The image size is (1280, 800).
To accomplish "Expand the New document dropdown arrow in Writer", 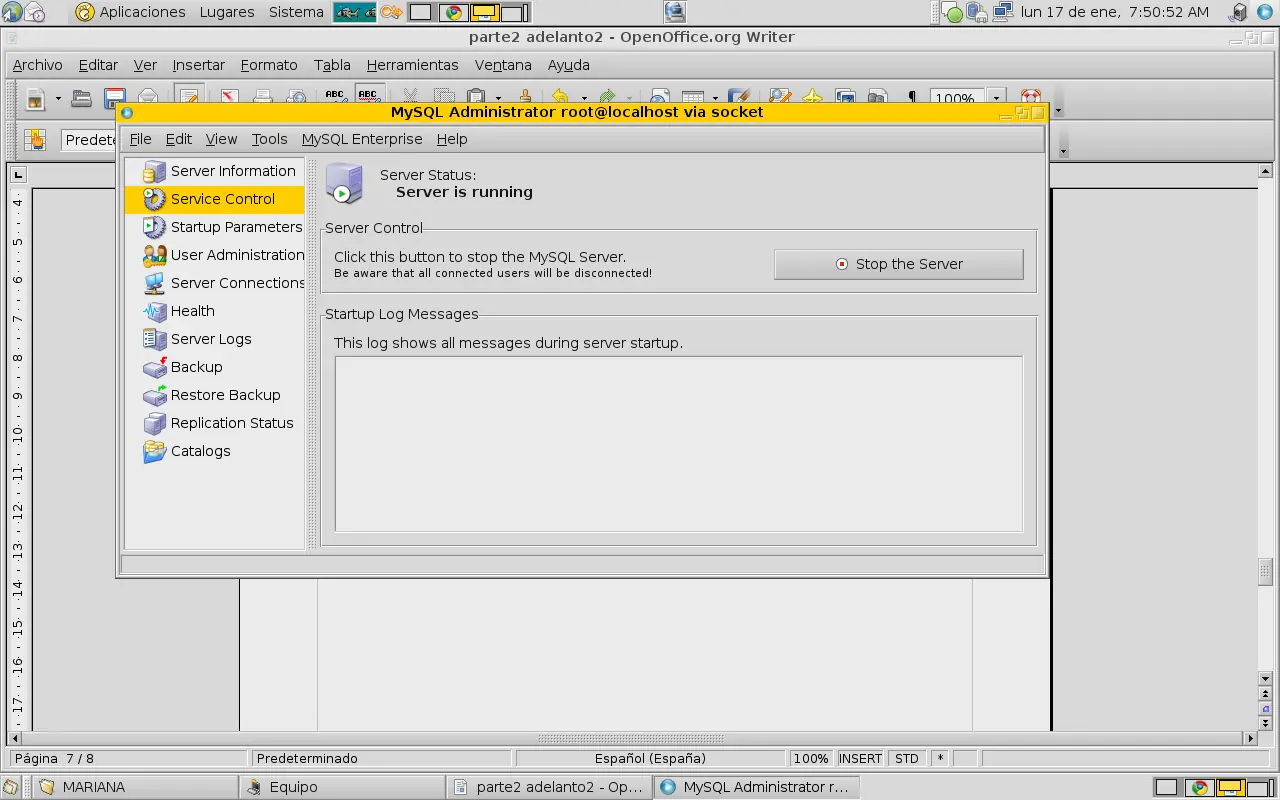I will point(58,98).
